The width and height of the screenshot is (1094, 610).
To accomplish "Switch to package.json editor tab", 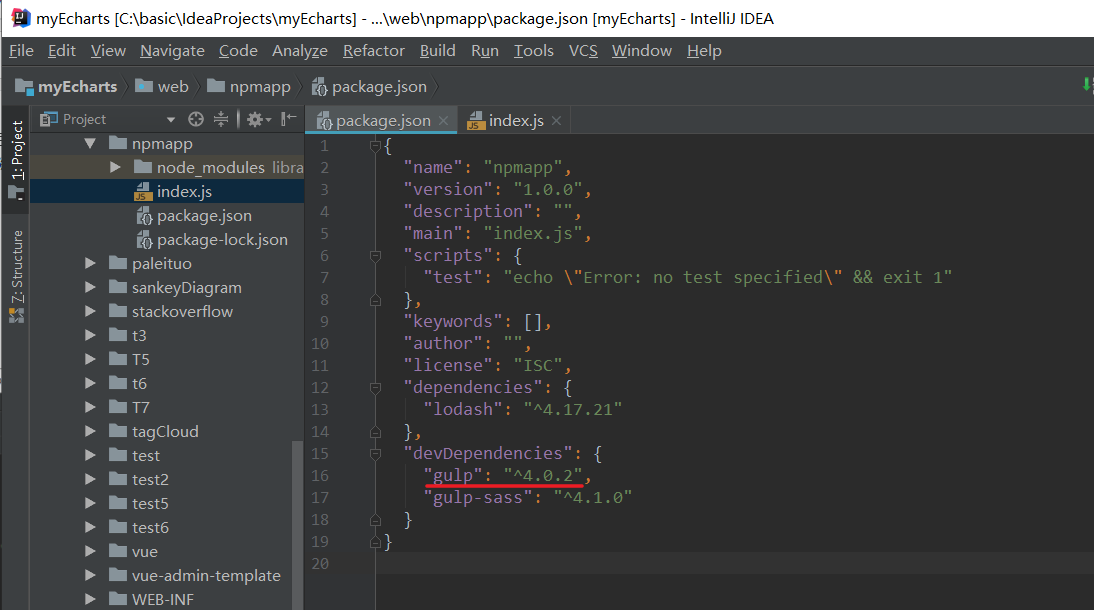I will coord(381,121).
